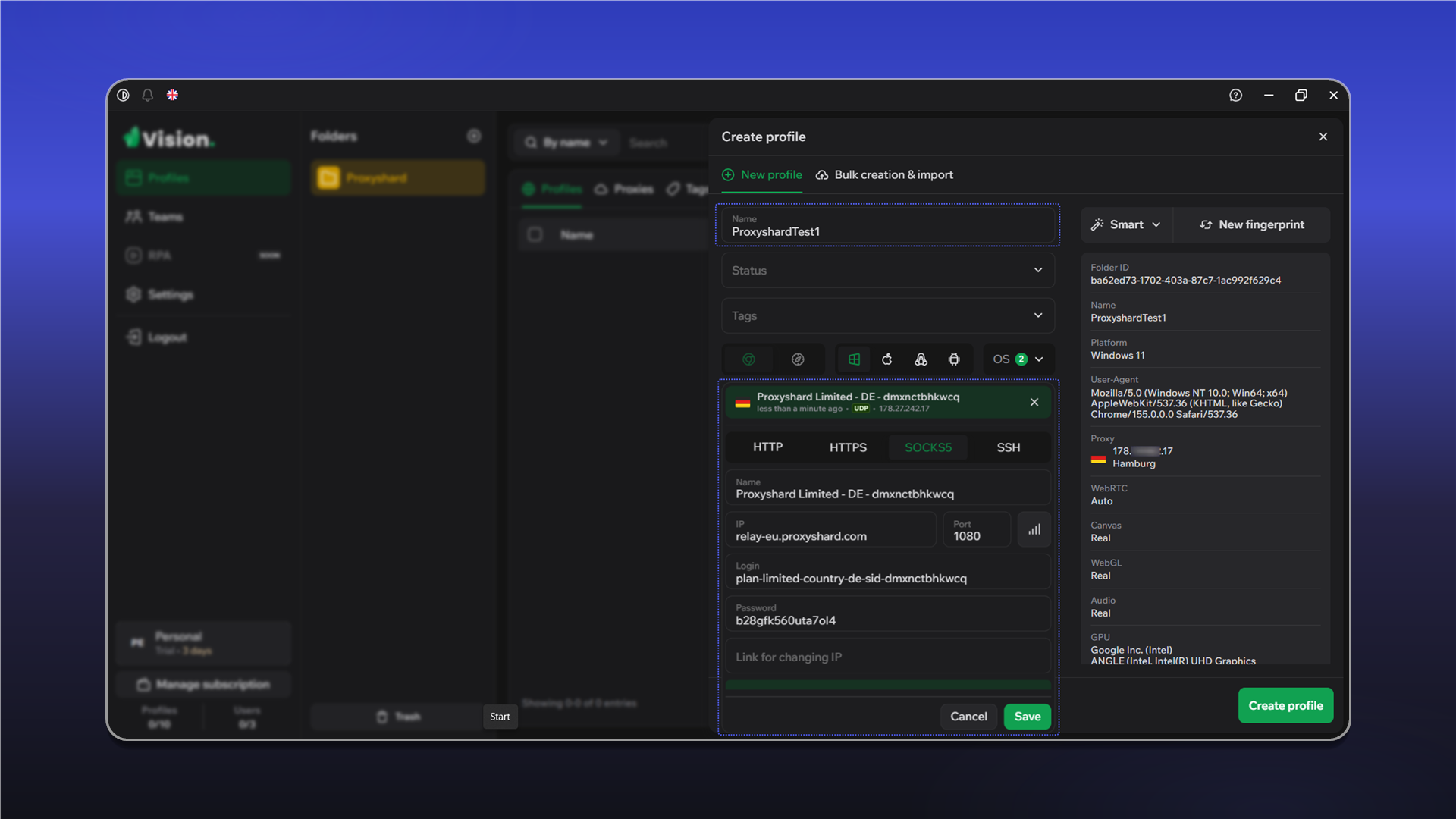Open the By name search filter dropdown
Screen dimensions: 1456x819
pos(567,143)
